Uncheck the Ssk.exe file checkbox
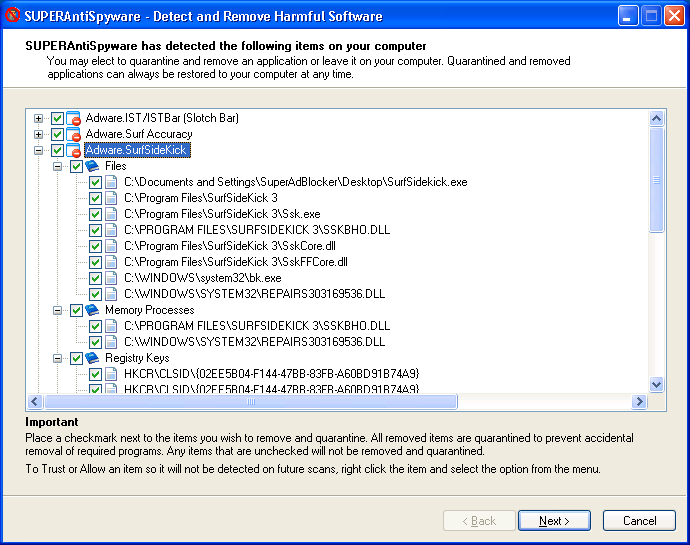Viewport: 690px width, 545px height. (x=95, y=214)
